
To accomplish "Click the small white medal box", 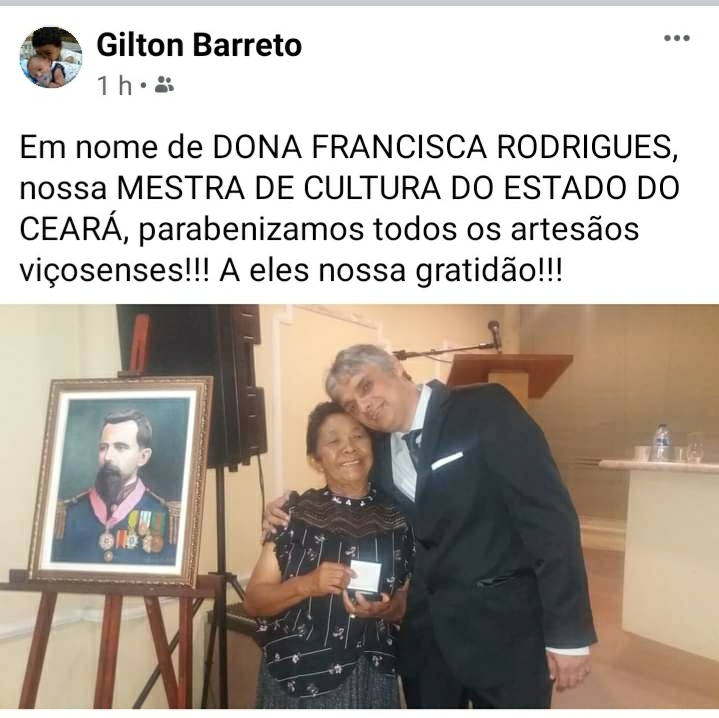I will (365, 575).
